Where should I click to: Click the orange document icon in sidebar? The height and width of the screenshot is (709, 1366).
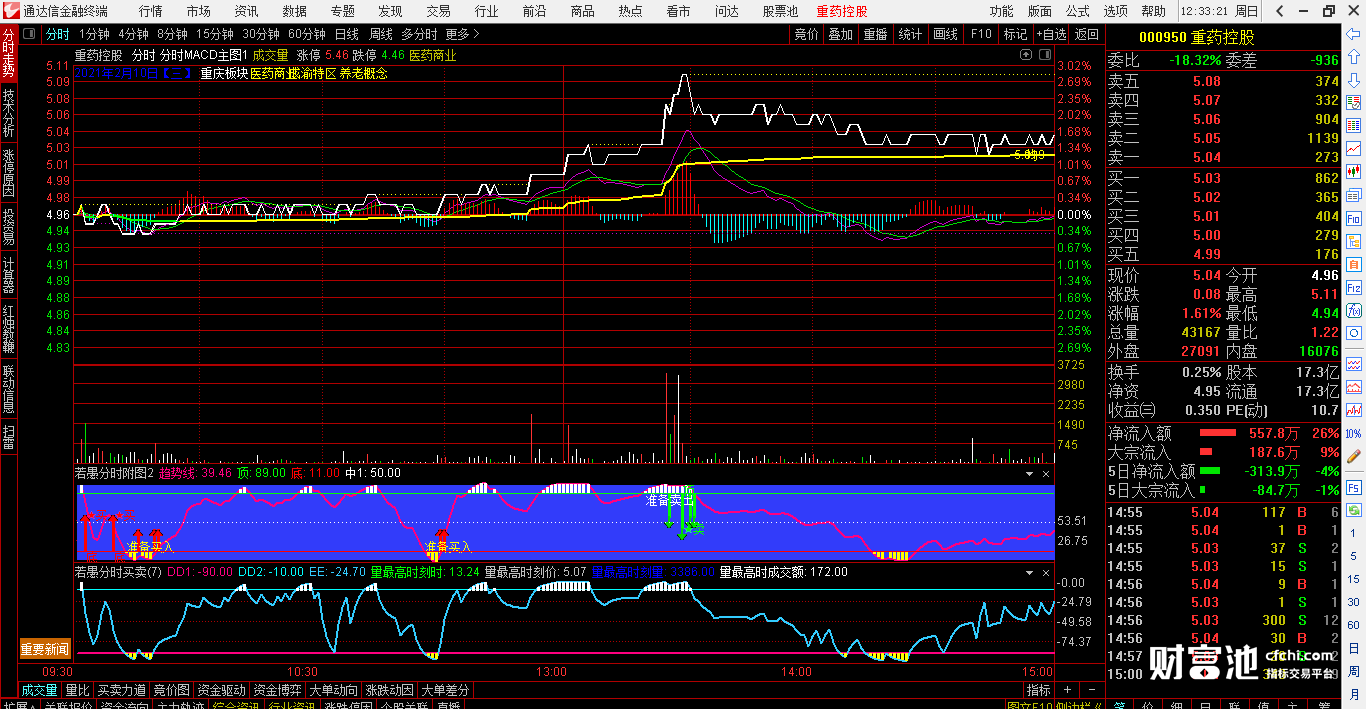coord(1354,265)
